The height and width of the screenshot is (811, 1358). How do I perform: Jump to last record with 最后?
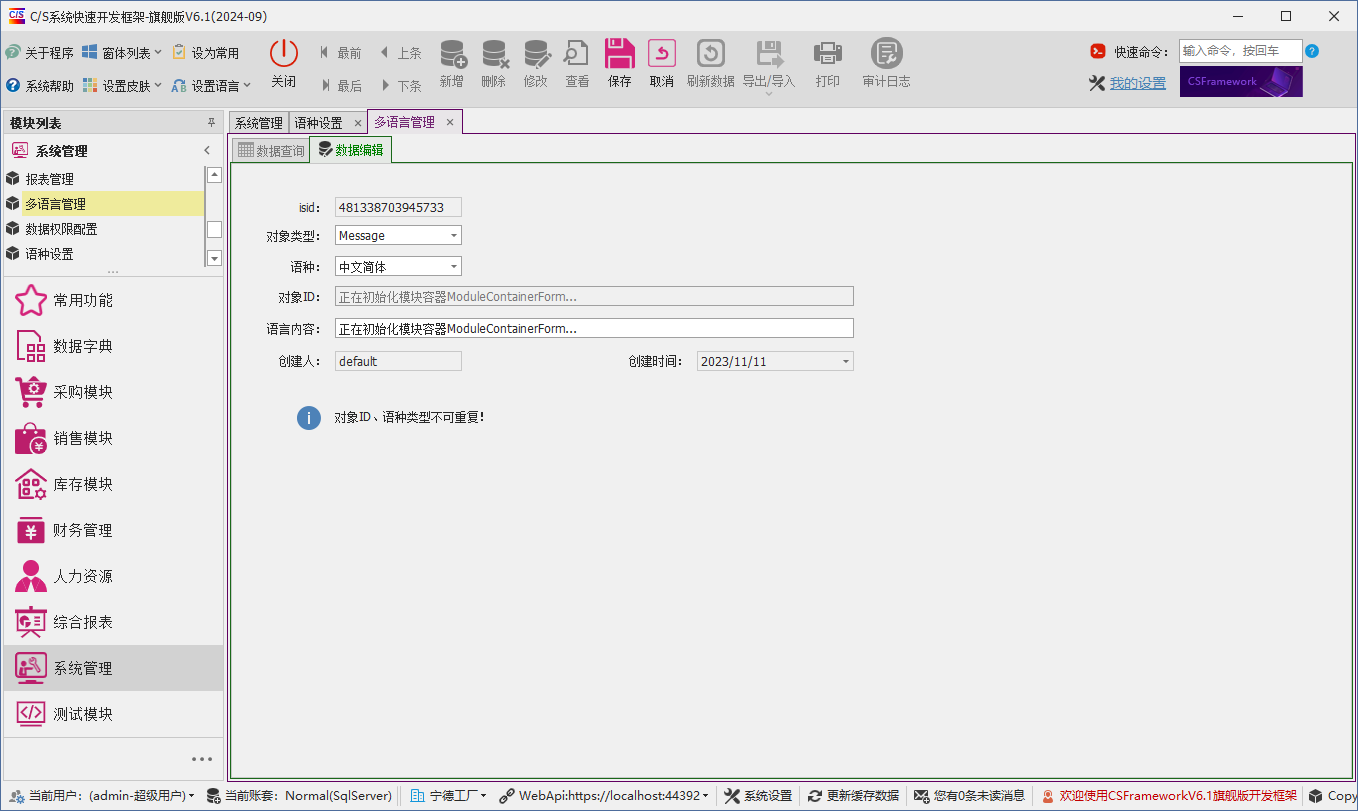click(x=341, y=86)
